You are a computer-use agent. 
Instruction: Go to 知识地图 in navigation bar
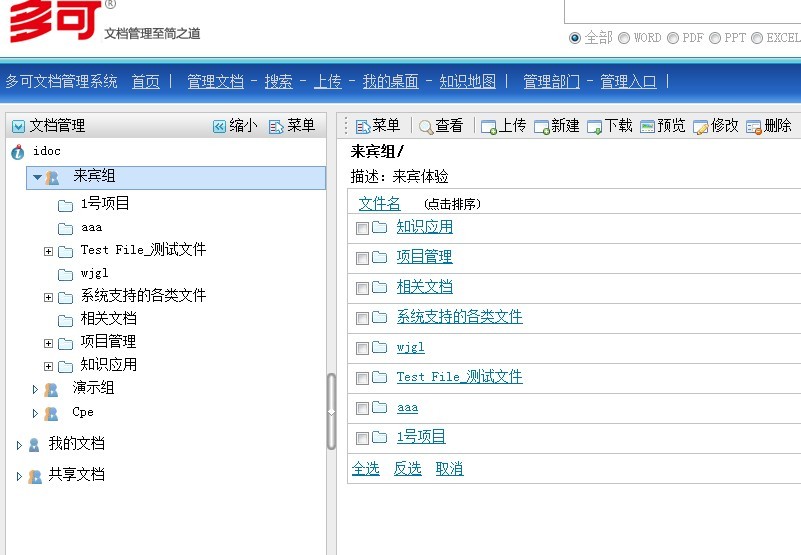[467, 82]
